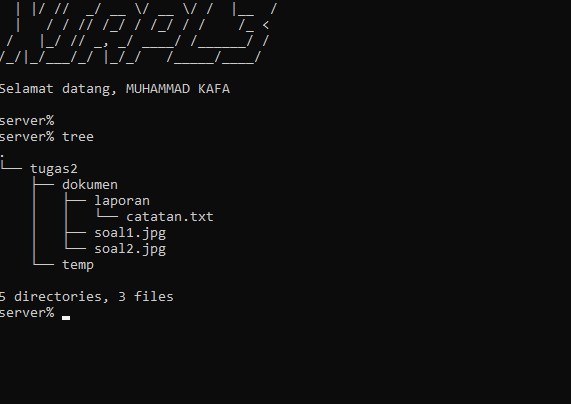Click the root dot of the tree
This screenshot has width=571, height=404.
pyautogui.click(x=2, y=156)
